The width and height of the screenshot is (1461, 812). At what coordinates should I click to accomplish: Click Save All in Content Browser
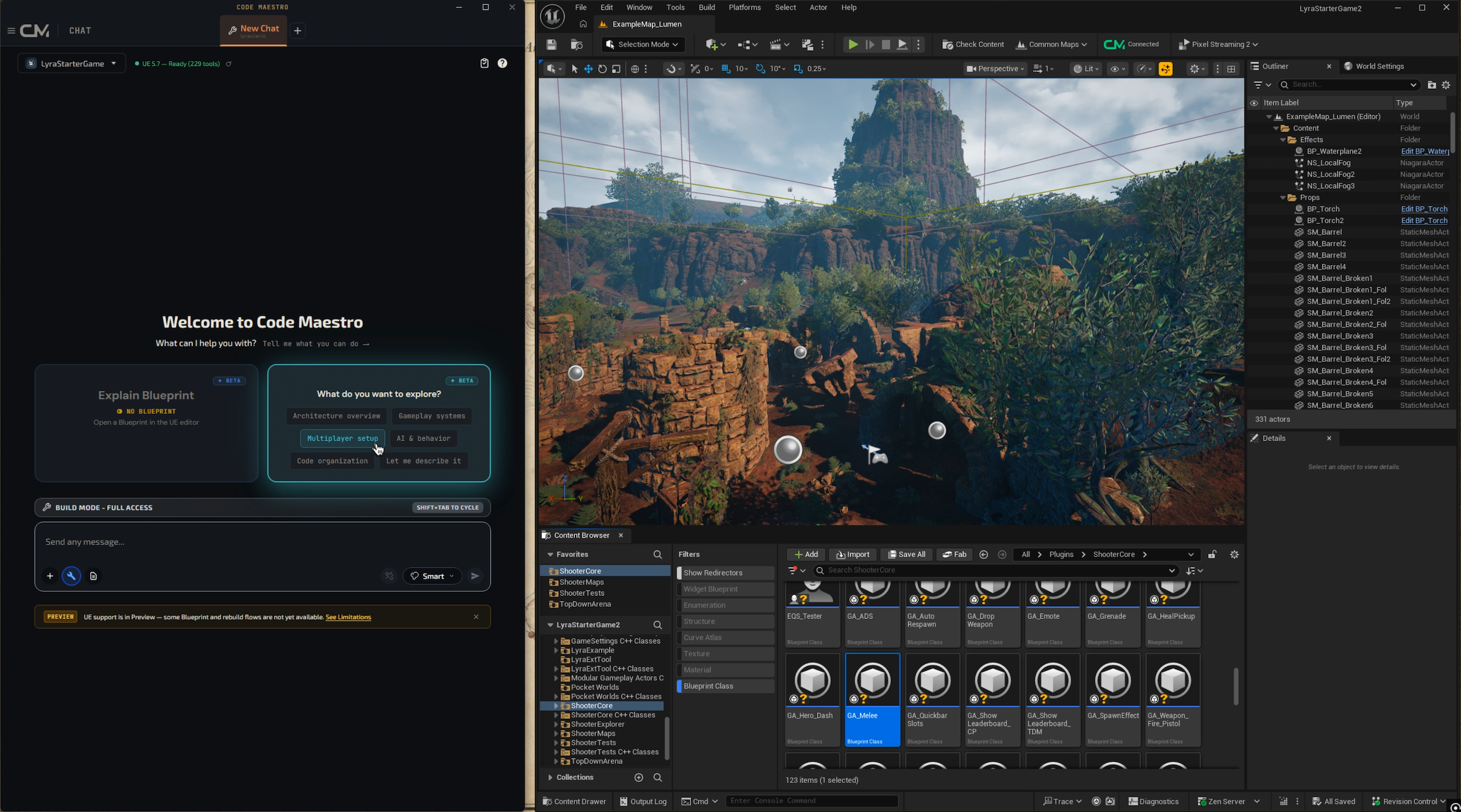[x=906, y=554]
